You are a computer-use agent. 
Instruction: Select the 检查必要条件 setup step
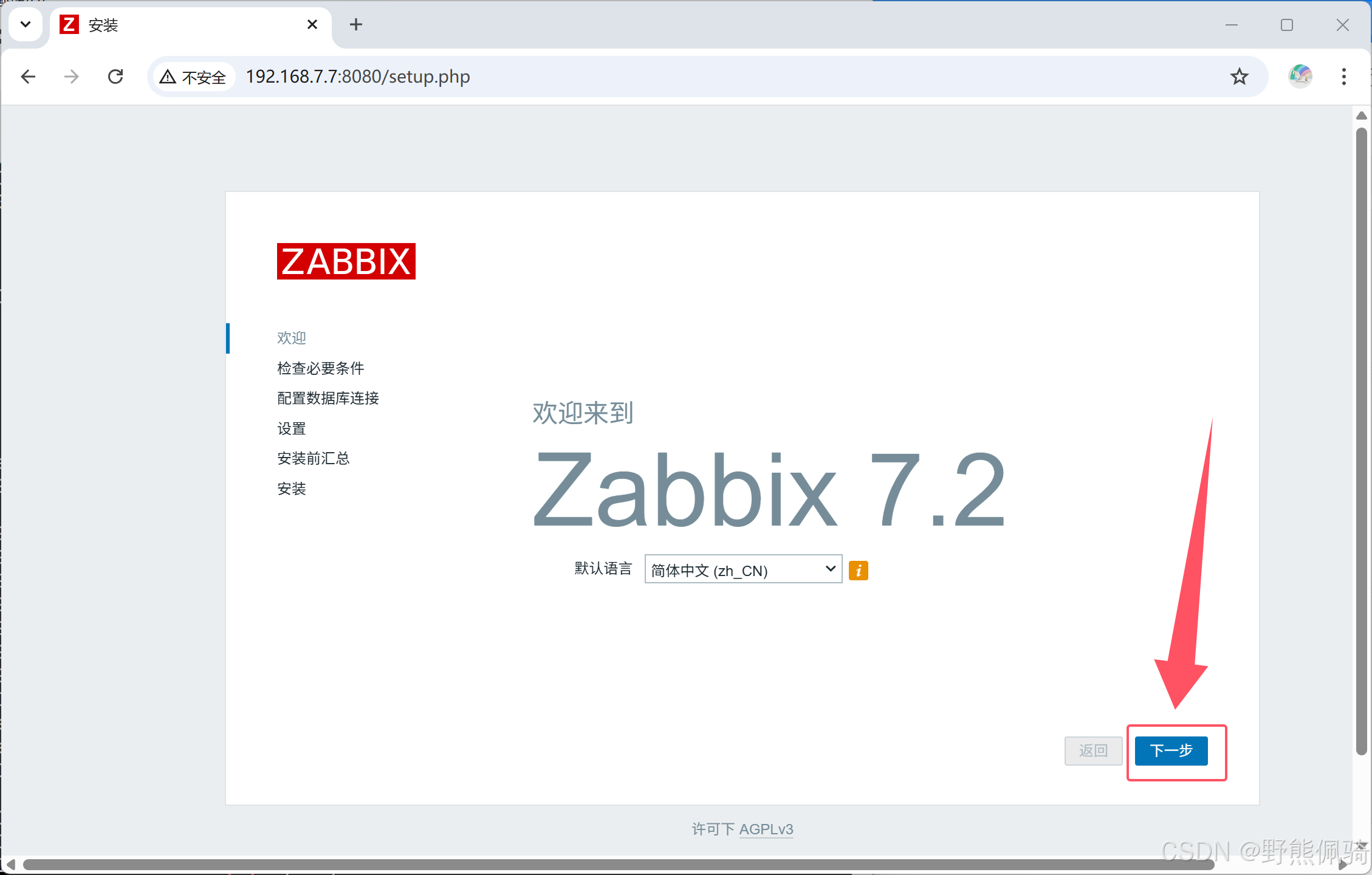click(x=320, y=368)
